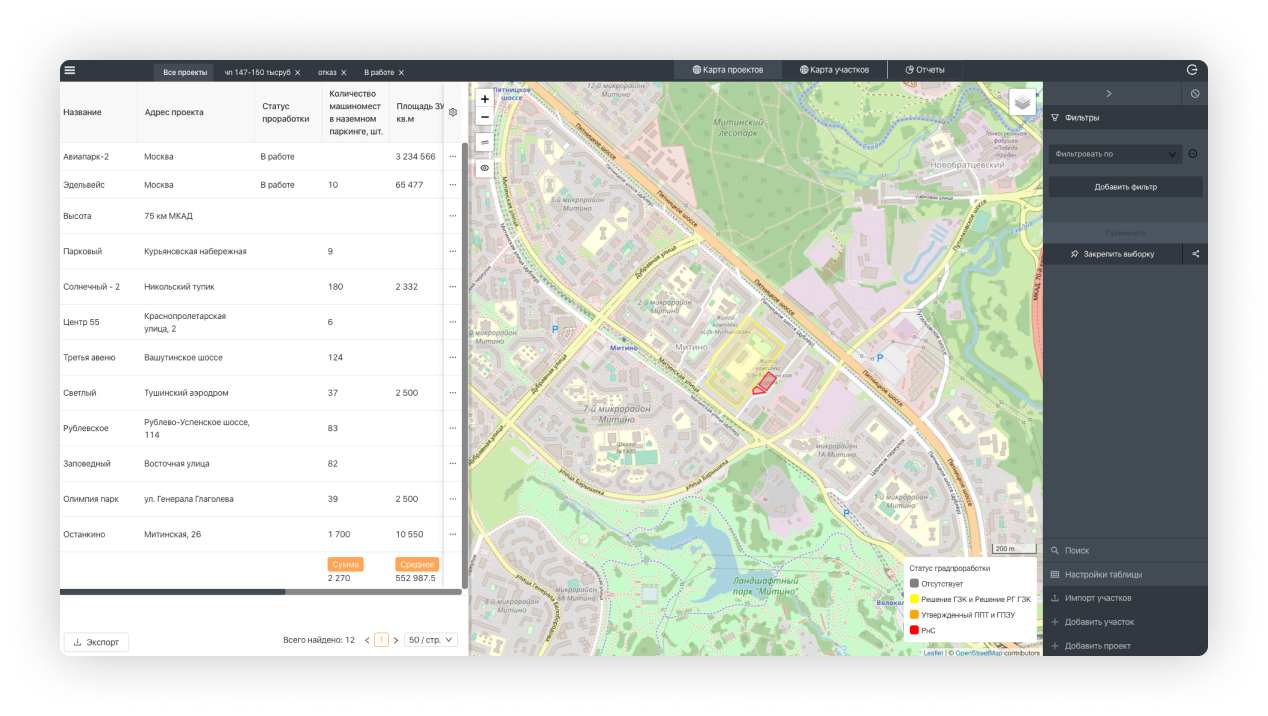
Task: Go to next page arrow
Action: pyautogui.click(x=396, y=640)
